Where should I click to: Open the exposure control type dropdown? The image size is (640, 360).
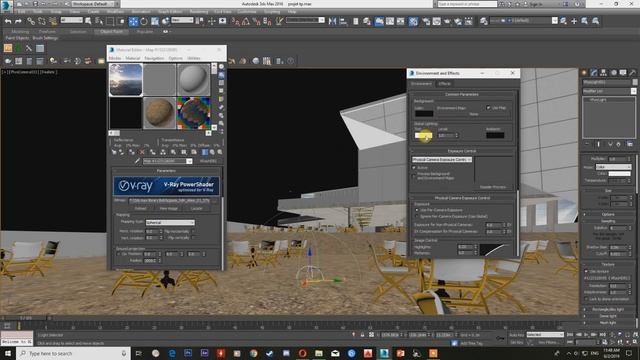[x=442, y=160]
